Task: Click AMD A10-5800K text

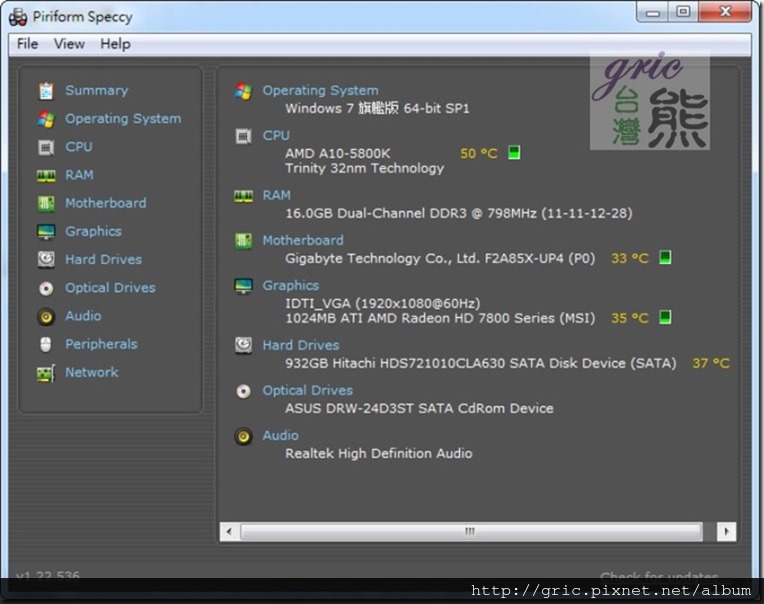Action: pos(338,153)
